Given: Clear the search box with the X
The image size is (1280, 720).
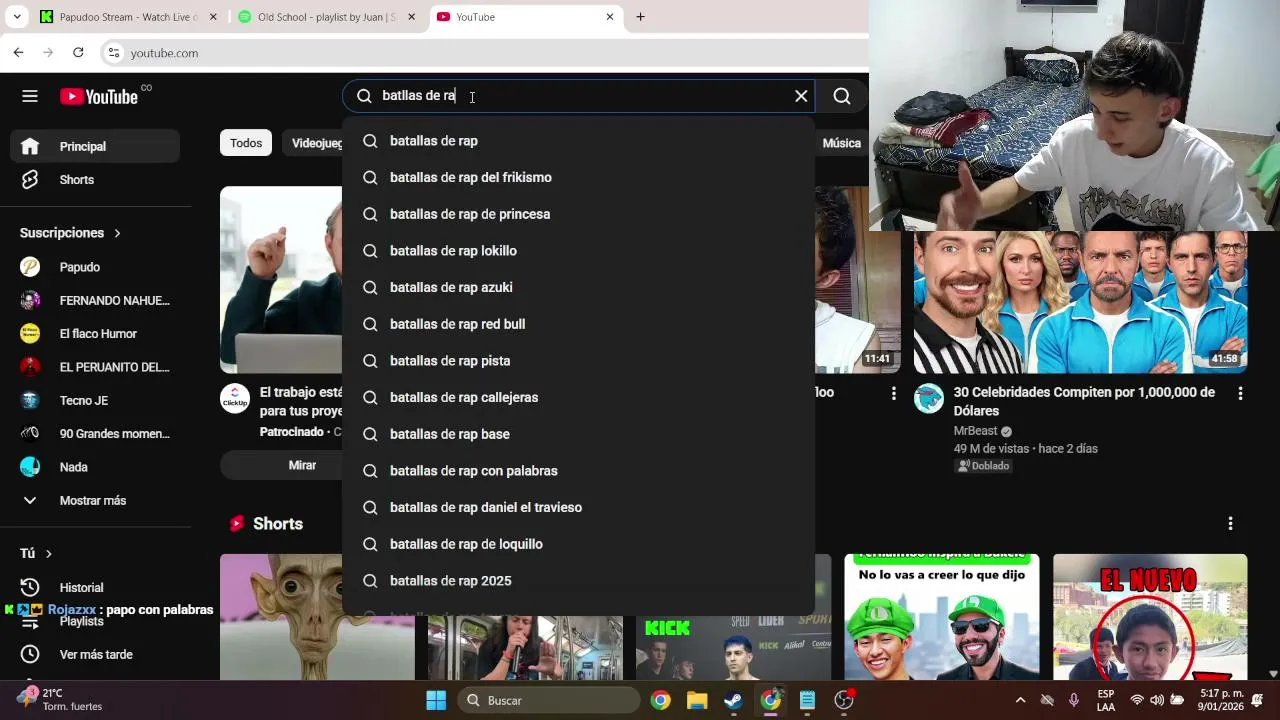Looking at the screenshot, I should coord(801,96).
